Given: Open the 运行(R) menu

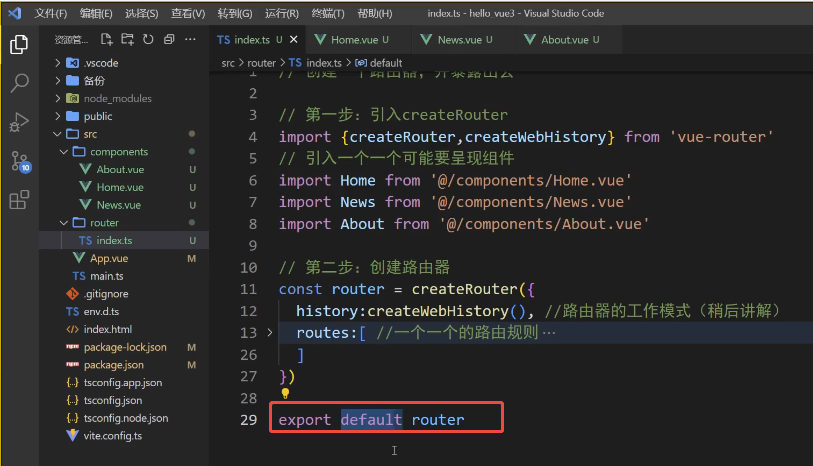Looking at the screenshot, I should 282,13.
